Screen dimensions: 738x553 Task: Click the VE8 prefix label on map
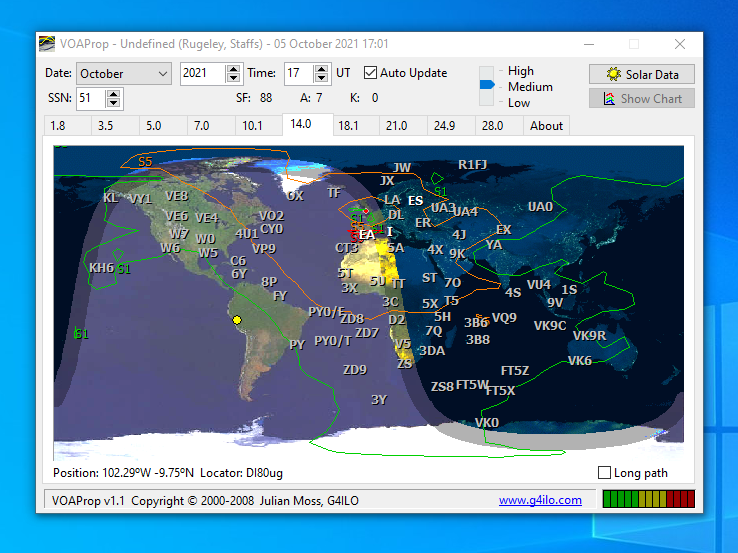177,196
